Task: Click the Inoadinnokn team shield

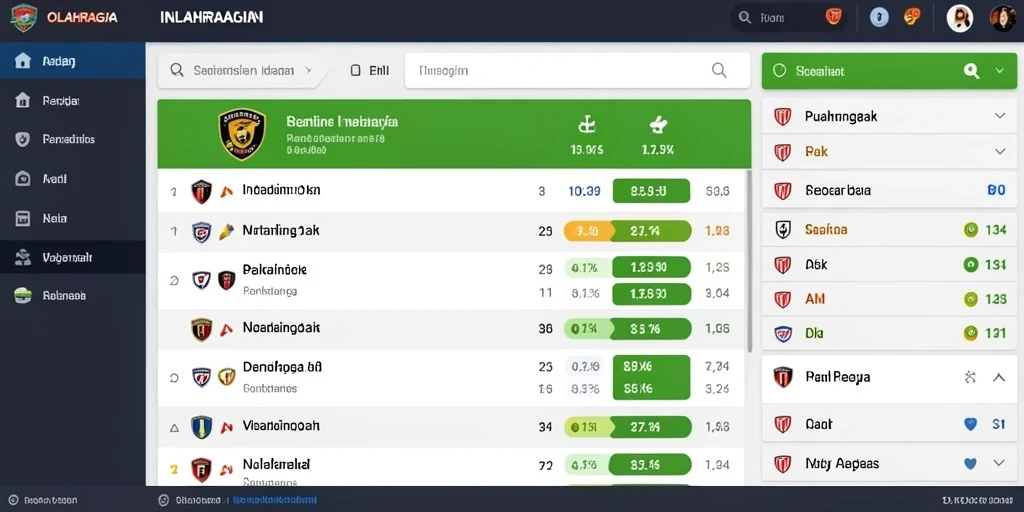Action: pos(201,191)
